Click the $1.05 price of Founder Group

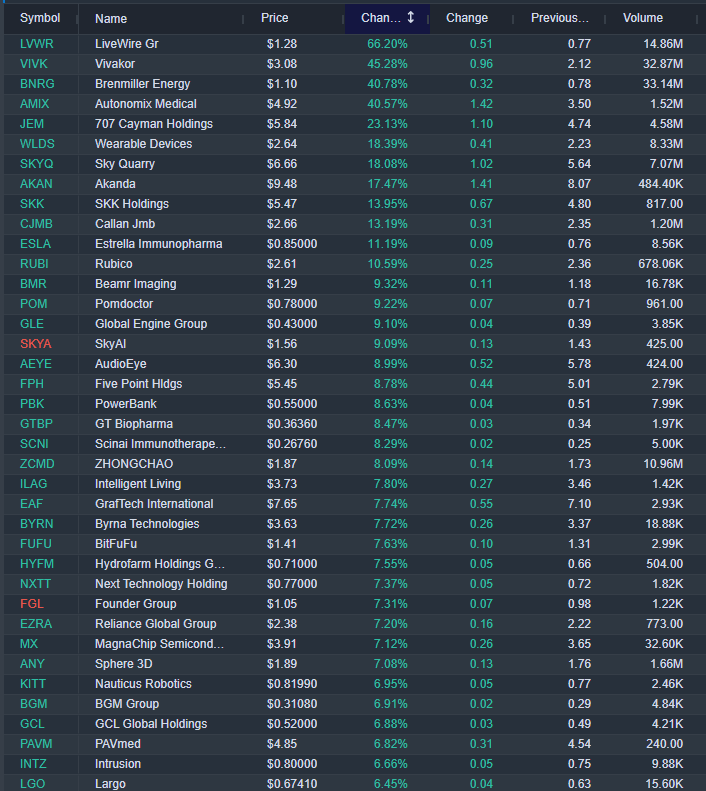pos(282,604)
